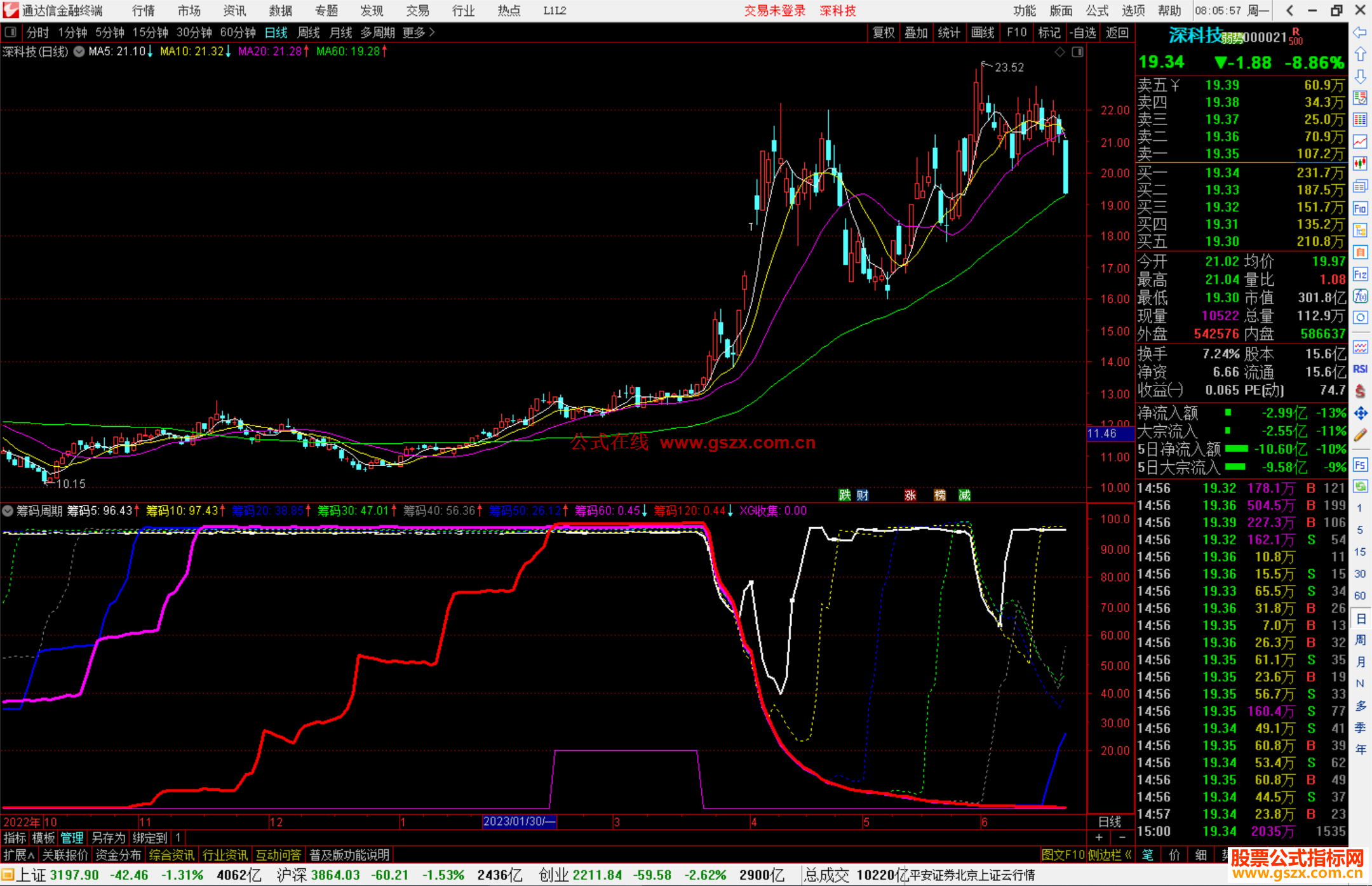Select the pencil drawing tool icon
Viewport: 1372px width, 886px height.
coord(1360,435)
